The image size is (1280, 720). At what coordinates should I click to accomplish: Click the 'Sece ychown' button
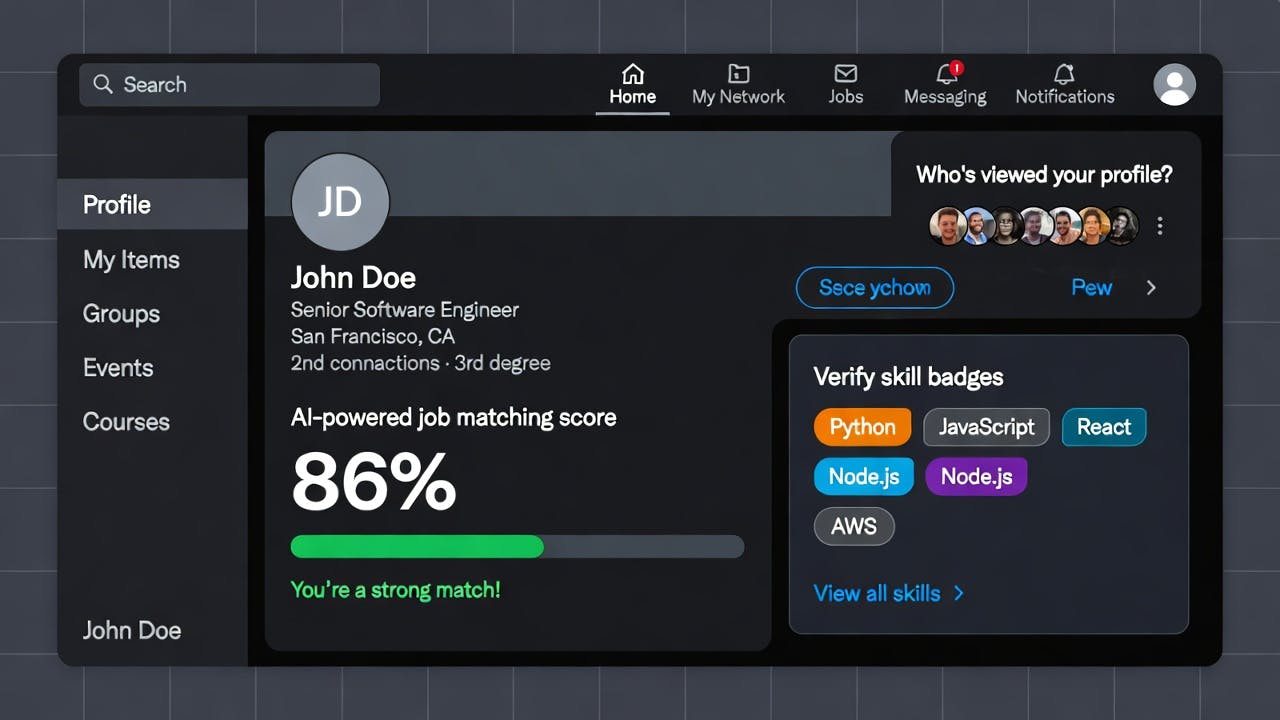point(874,287)
